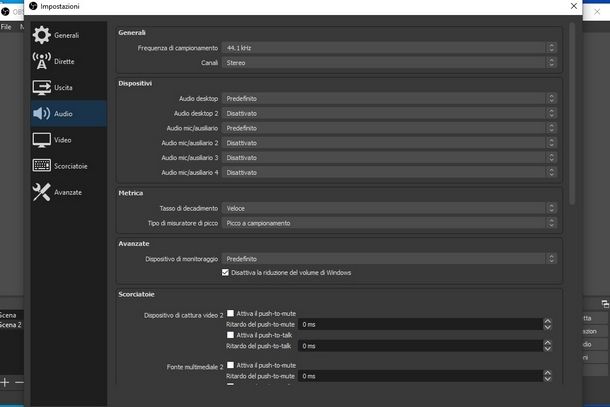Toggle push-to-mute for Dispositivo di cattura video 2
The image size is (610, 407).
point(230,313)
